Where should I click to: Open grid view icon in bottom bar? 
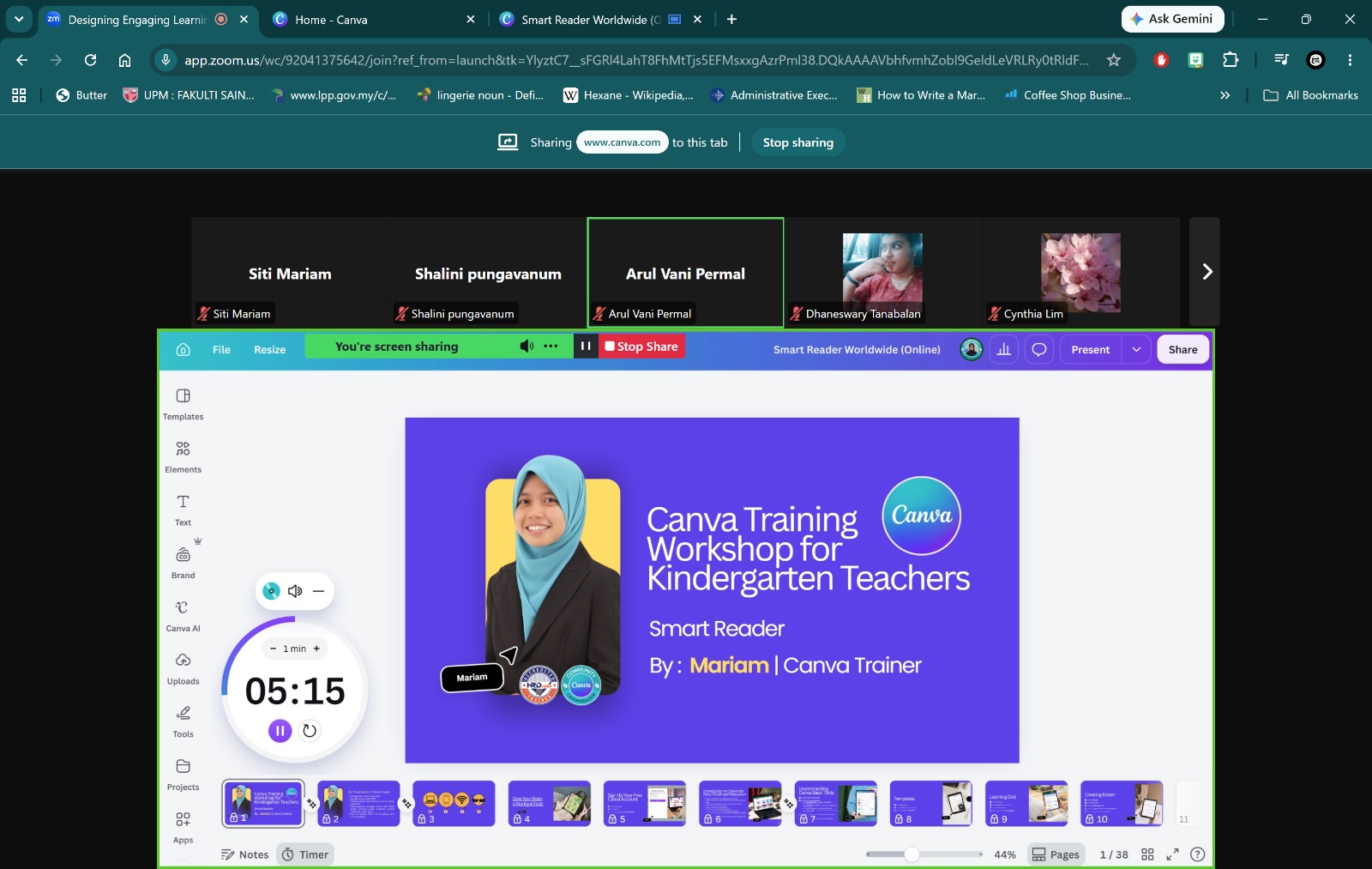(1147, 854)
